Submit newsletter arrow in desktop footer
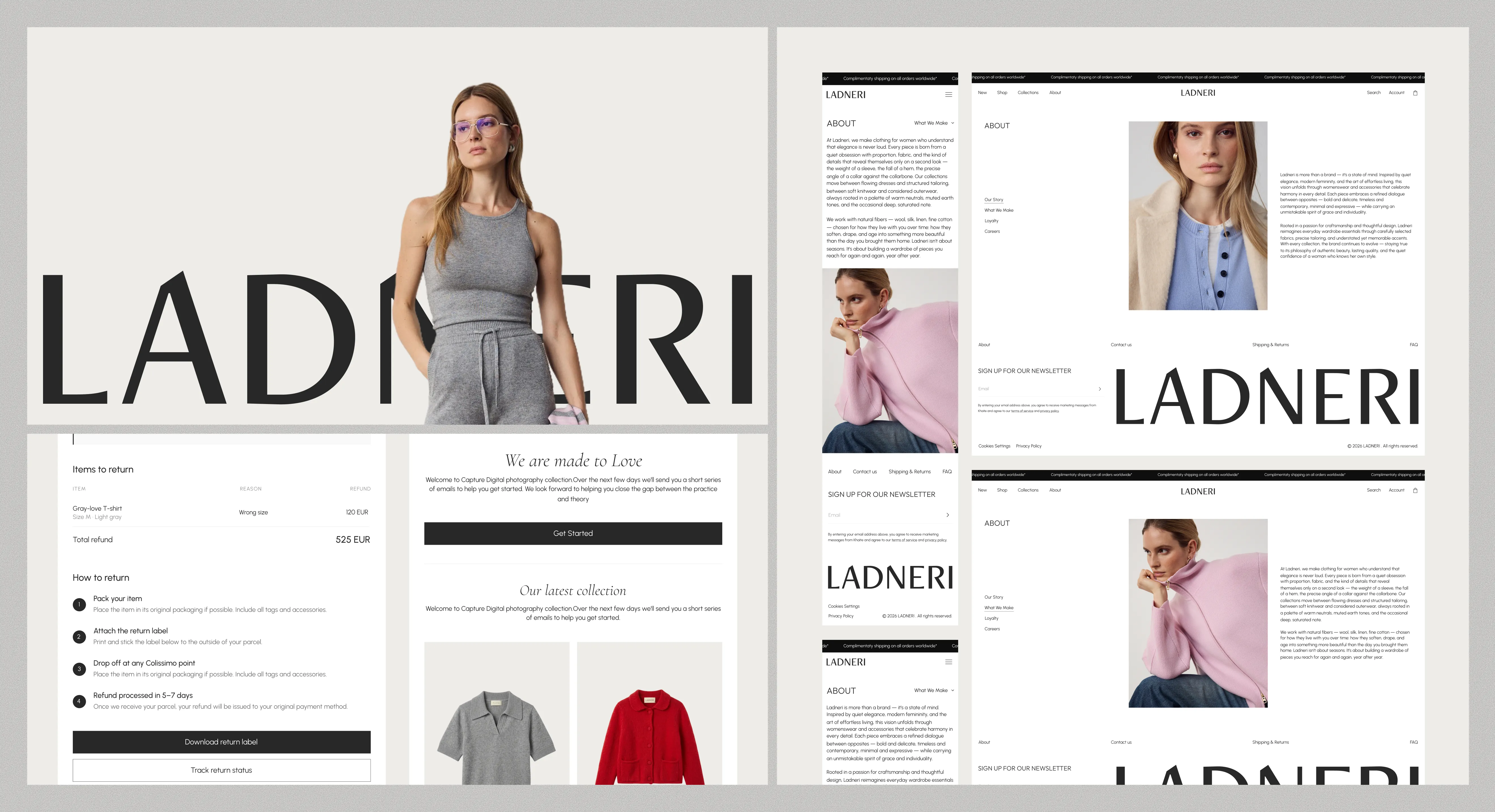This screenshot has width=1495, height=812. pos(1099,389)
